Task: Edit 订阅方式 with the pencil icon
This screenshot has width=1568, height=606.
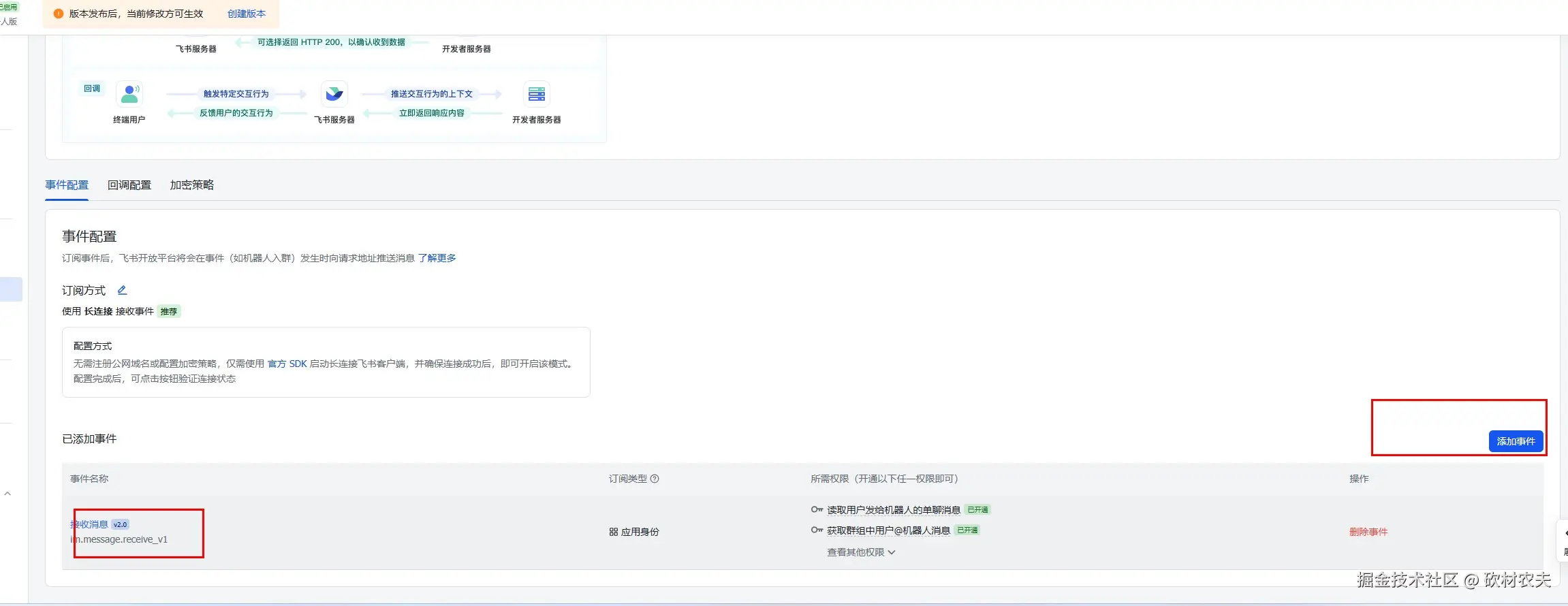Action: click(x=122, y=290)
